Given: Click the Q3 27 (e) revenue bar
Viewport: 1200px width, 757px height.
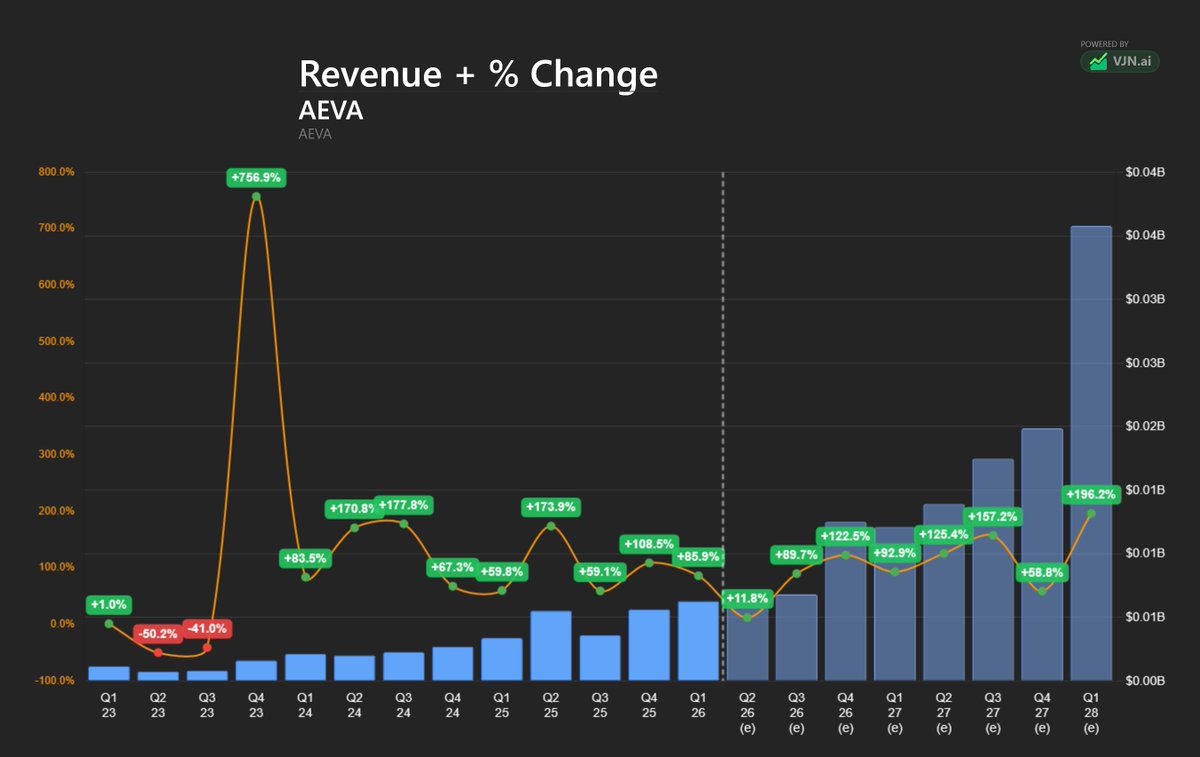Looking at the screenshot, I should tap(993, 570).
